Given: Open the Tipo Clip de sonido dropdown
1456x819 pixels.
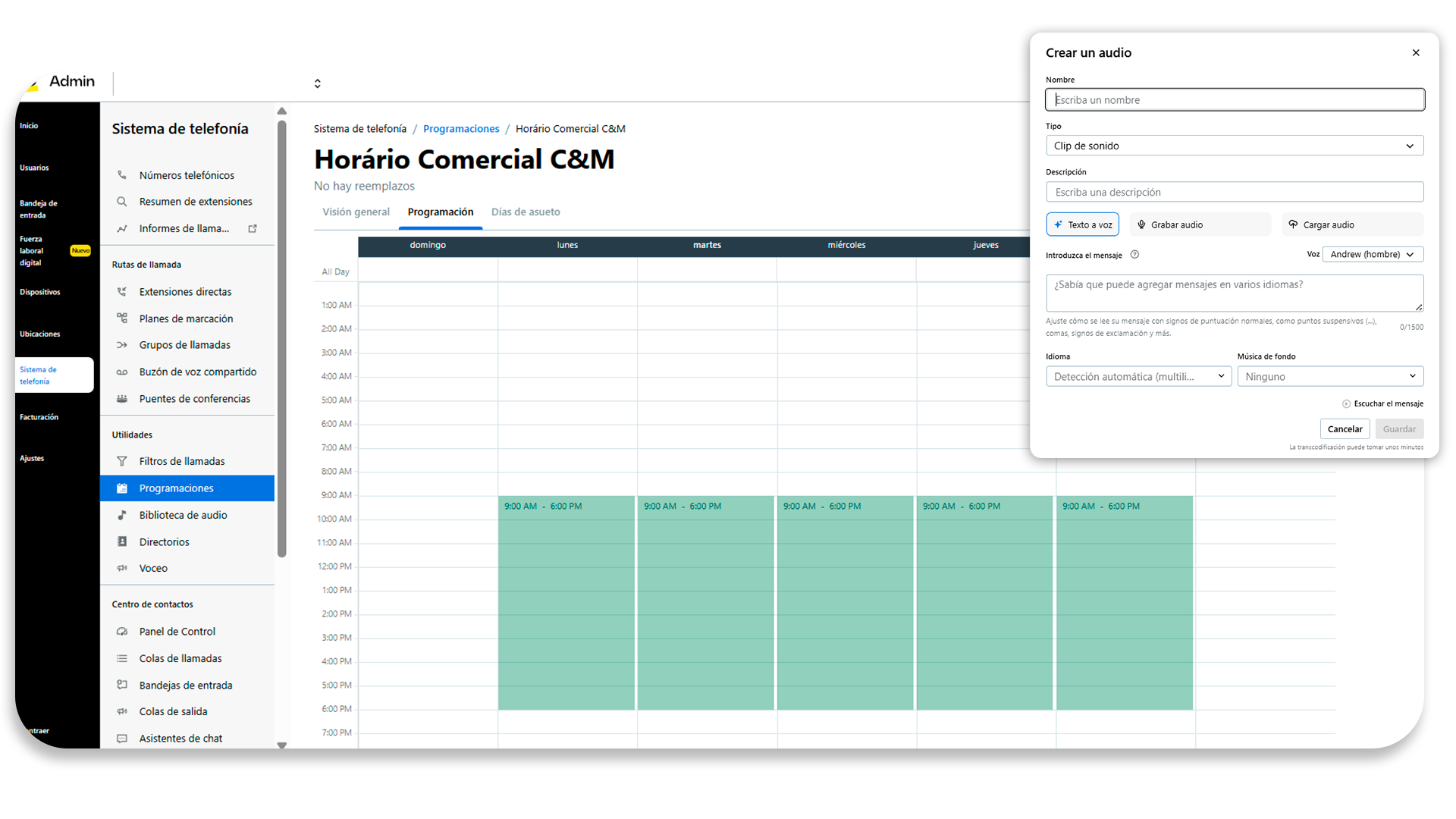Looking at the screenshot, I should (x=1234, y=146).
